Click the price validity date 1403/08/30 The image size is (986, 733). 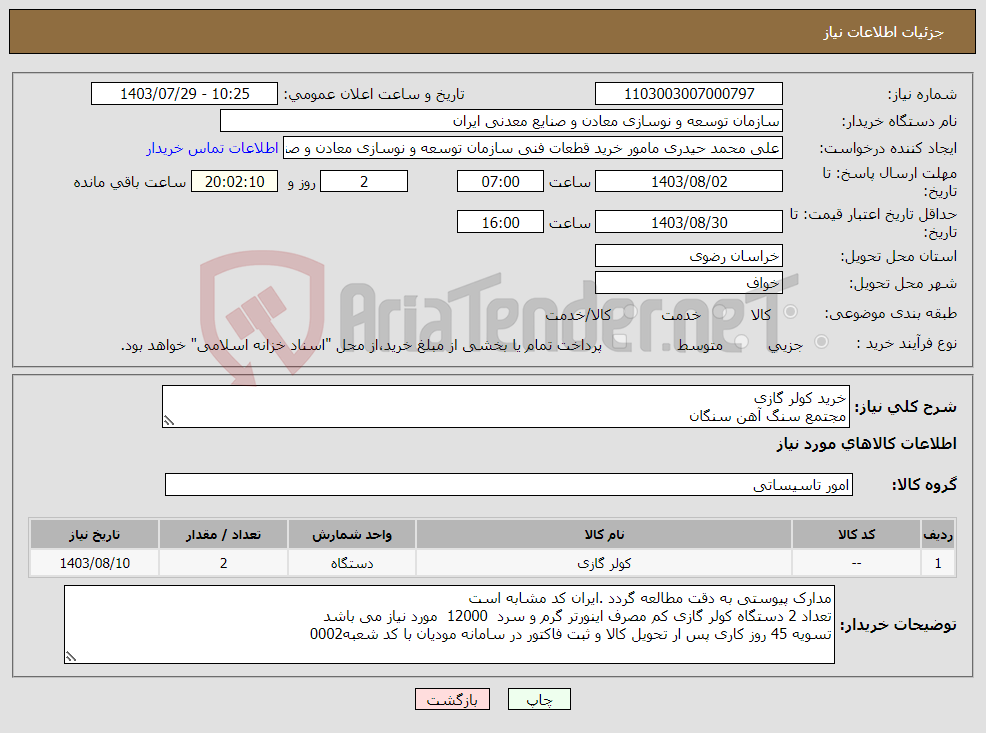[689, 223]
